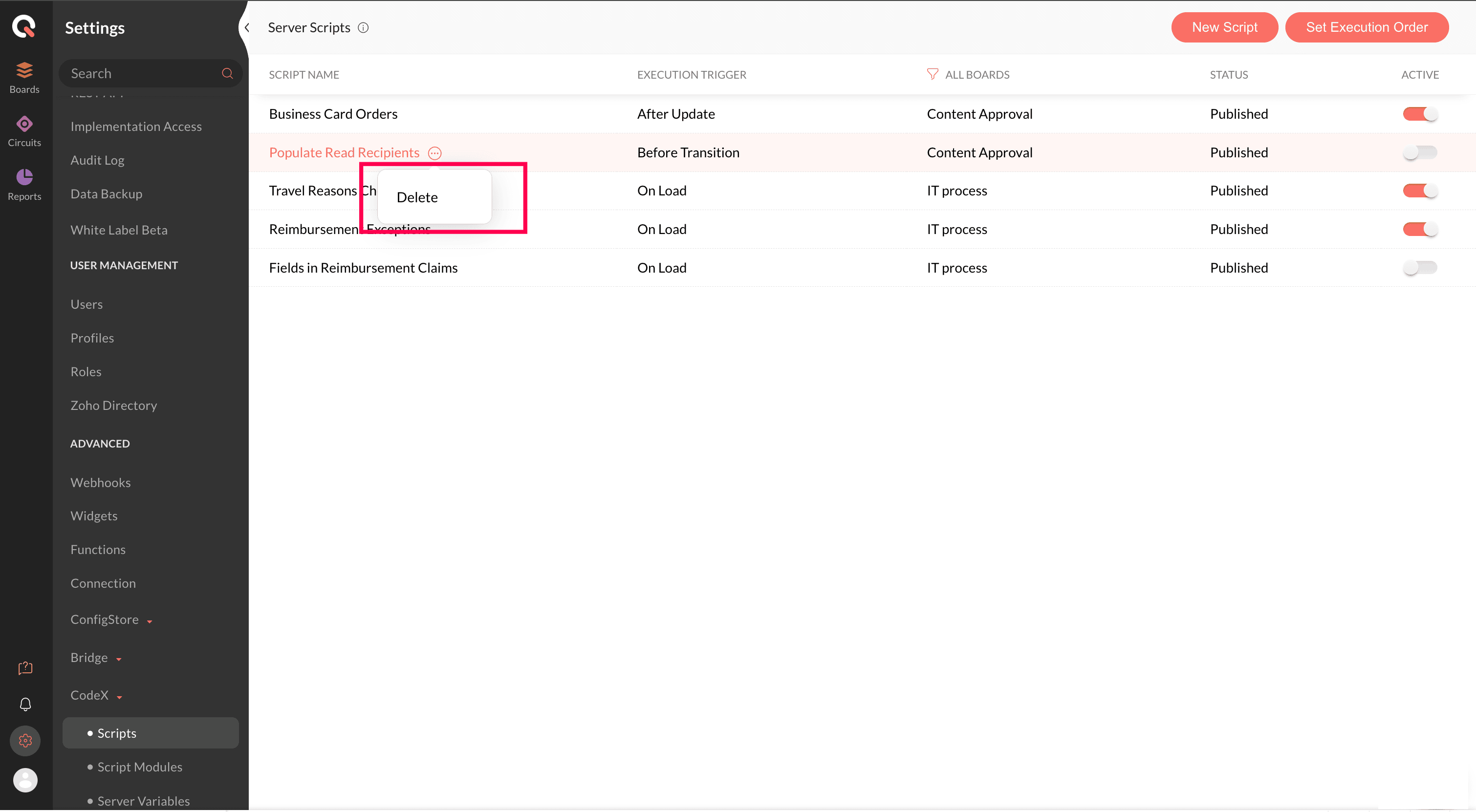Turn off Reimbursement Exceptions active toggle
1476x812 pixels.
(x=1420, y=229)
